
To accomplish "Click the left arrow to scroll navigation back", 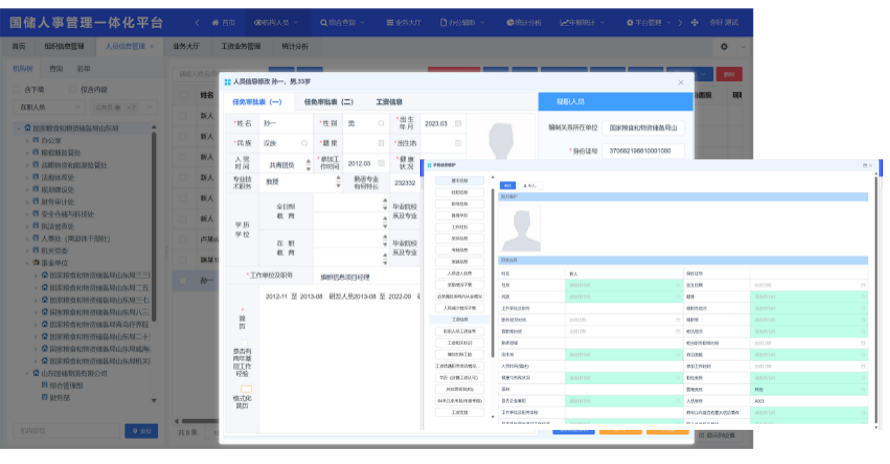I will (x=196, y=22).
